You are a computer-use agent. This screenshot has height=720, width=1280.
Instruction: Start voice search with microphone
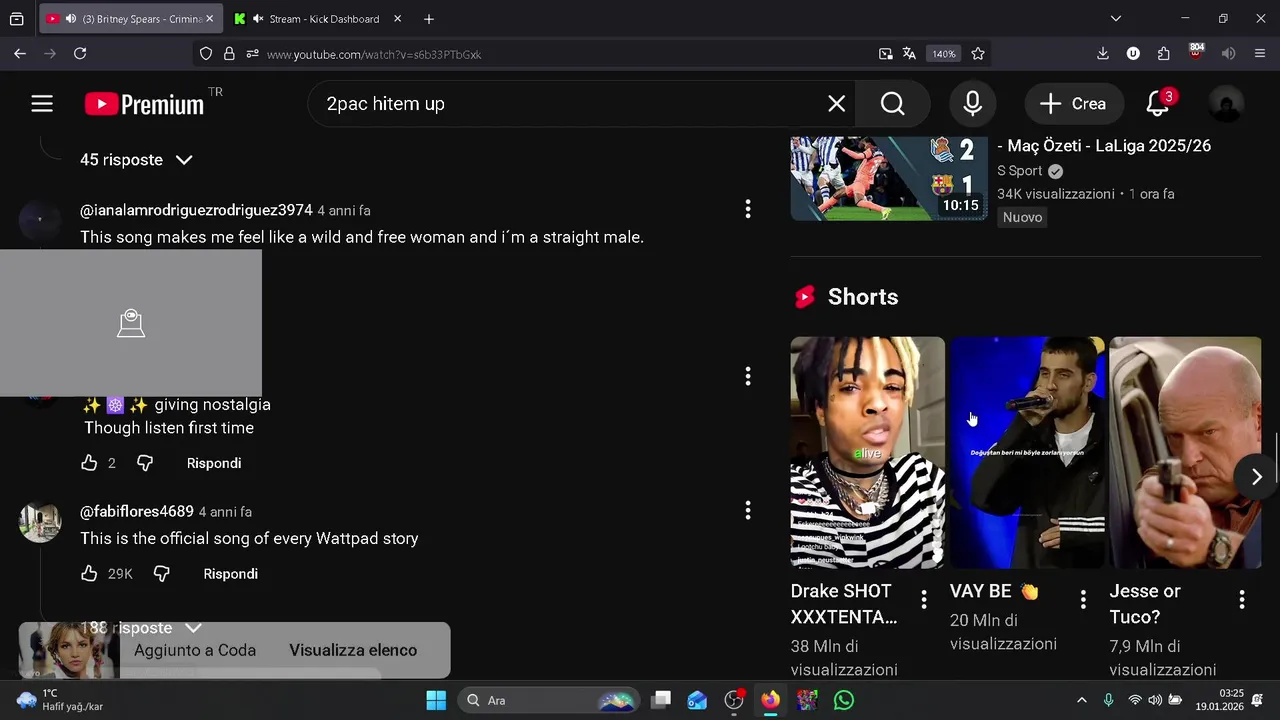tap(973, 104)
